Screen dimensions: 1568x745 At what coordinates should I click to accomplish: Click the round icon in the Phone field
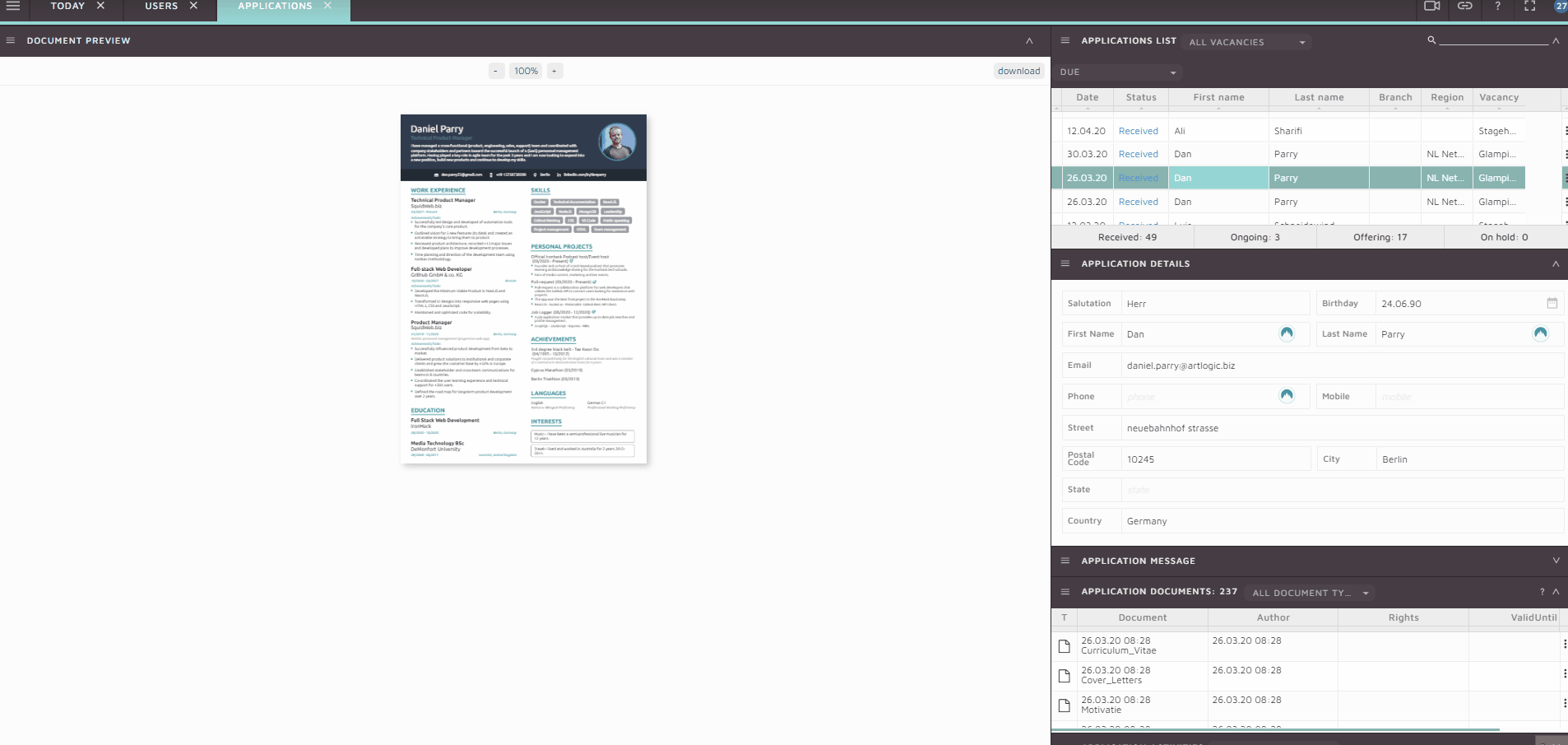[1287, 396]
